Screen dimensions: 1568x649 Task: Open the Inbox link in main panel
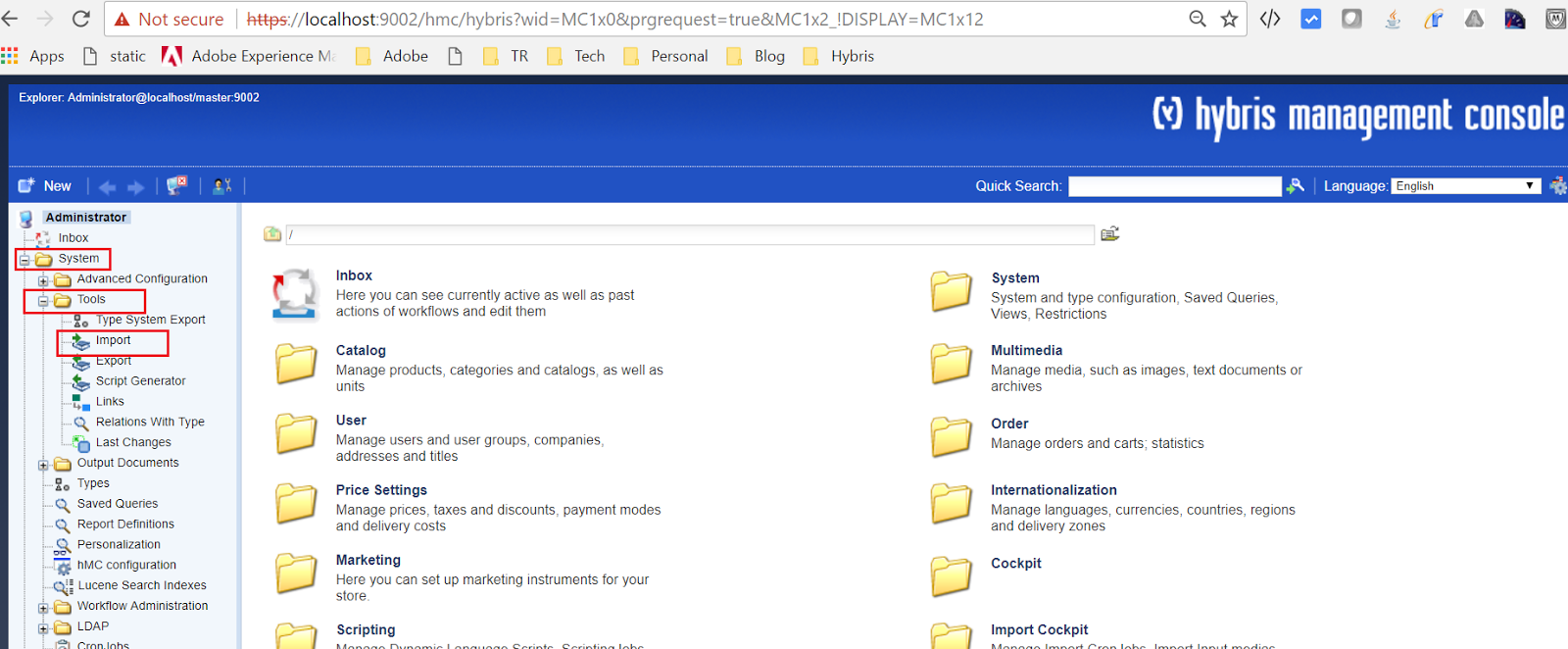click(x=354, y=275)
